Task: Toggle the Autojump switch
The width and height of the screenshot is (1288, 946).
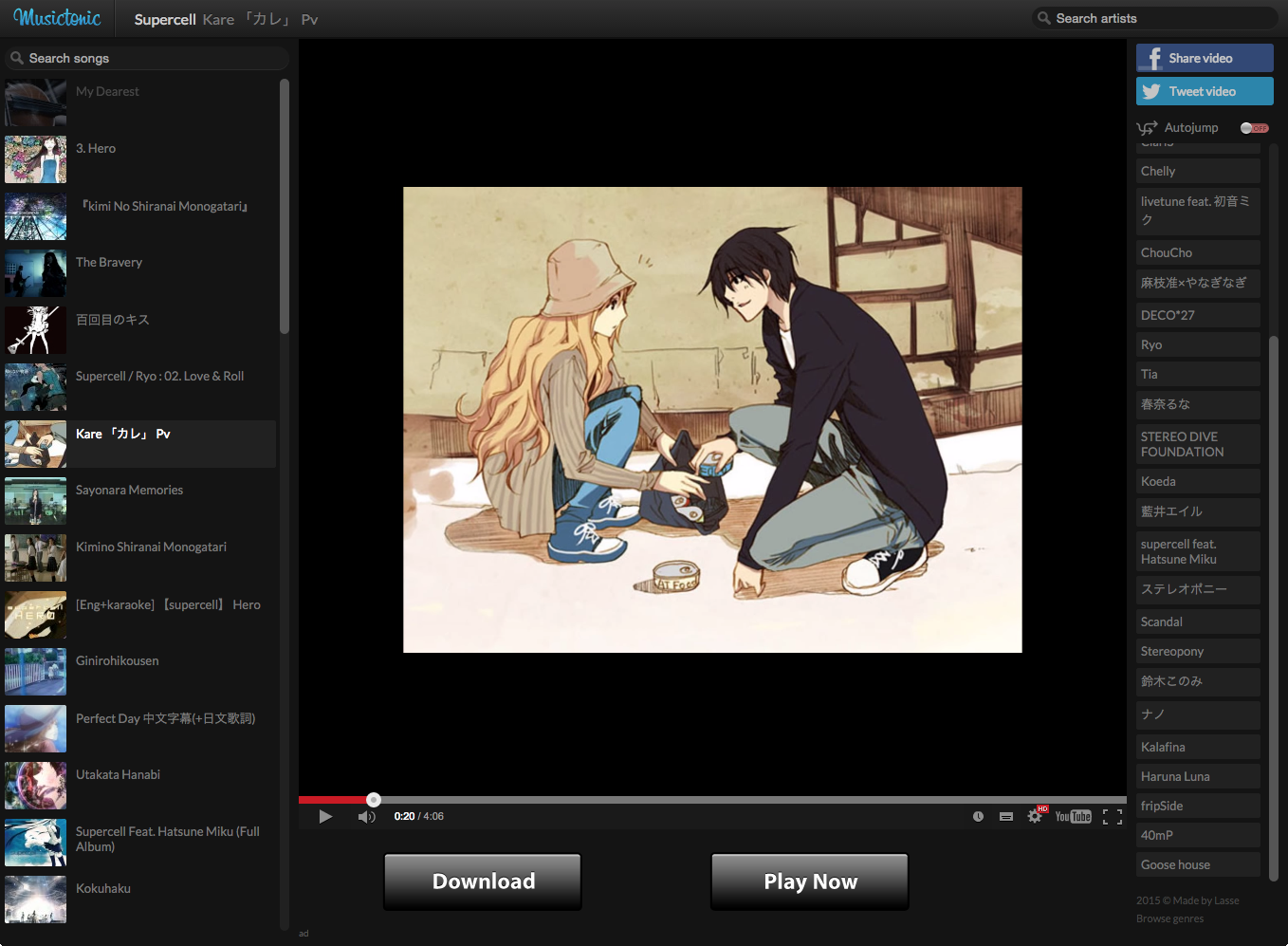Action: coord(1254,128)
